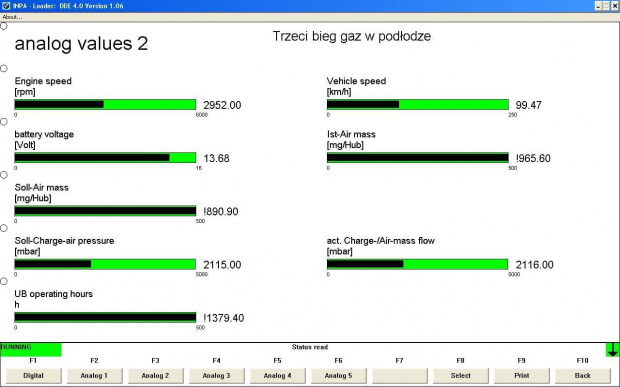Click the Vehicle speed label
The image size is (620, 387).
[x=356, y=81]
